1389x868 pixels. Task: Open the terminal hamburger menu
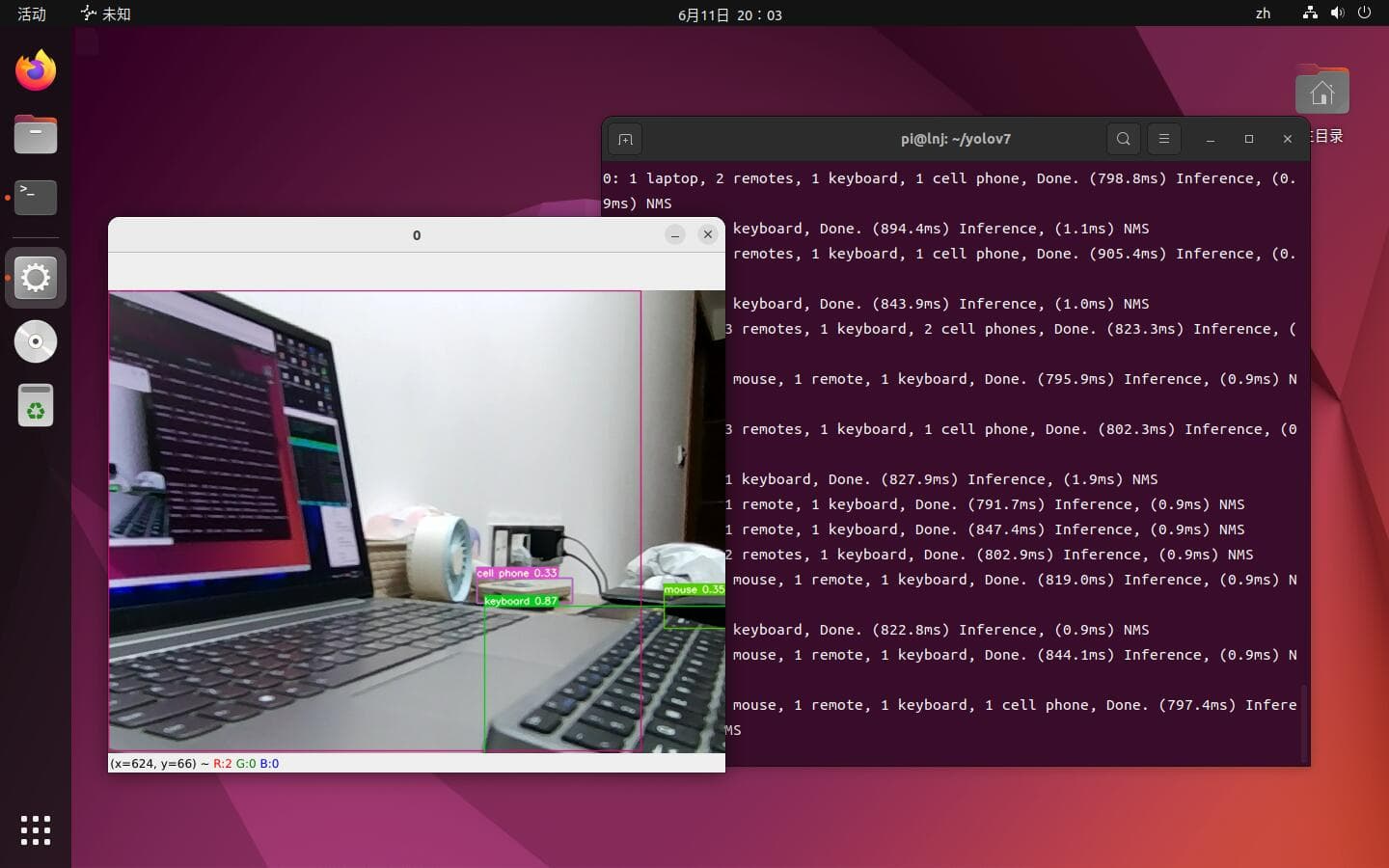(x=1164, y=139)
